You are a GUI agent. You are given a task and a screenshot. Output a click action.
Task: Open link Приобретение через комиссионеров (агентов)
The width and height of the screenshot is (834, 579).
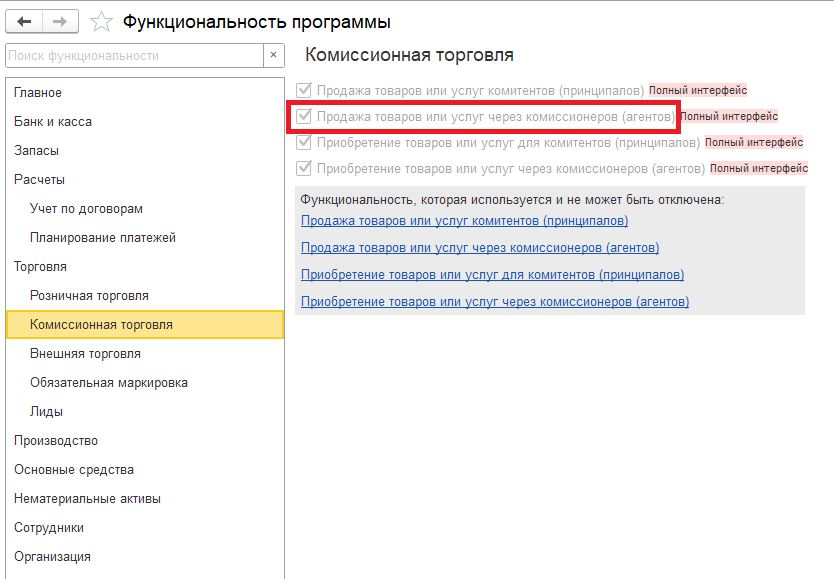pyautogui.click(x=495, y=301)
